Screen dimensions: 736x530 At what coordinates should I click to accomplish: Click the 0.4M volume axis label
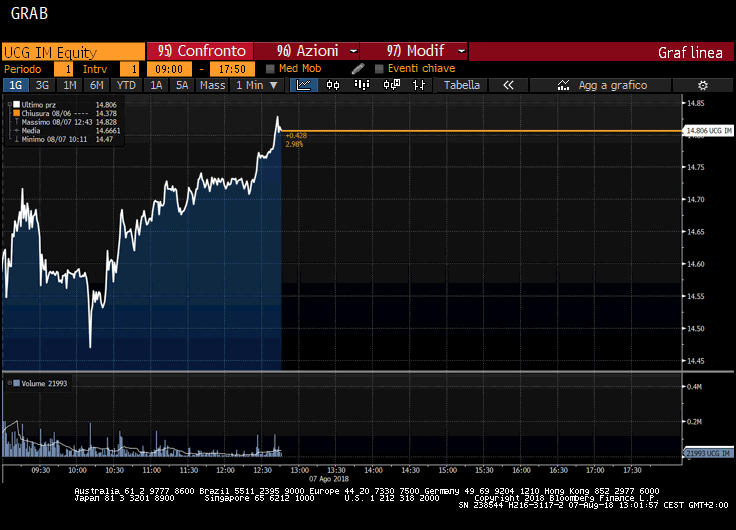[x=694, y=387]
